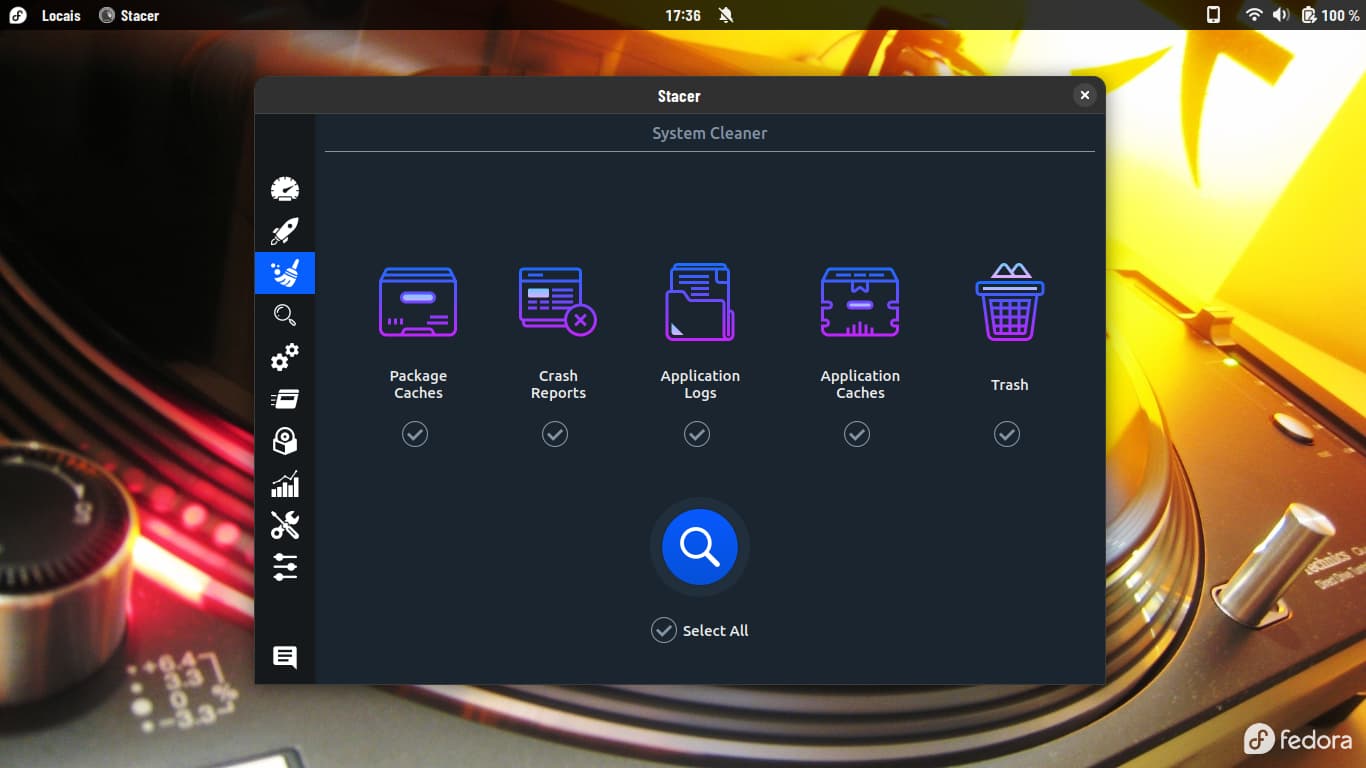Open the Locais menu in the top bar

tap(61, 15)
